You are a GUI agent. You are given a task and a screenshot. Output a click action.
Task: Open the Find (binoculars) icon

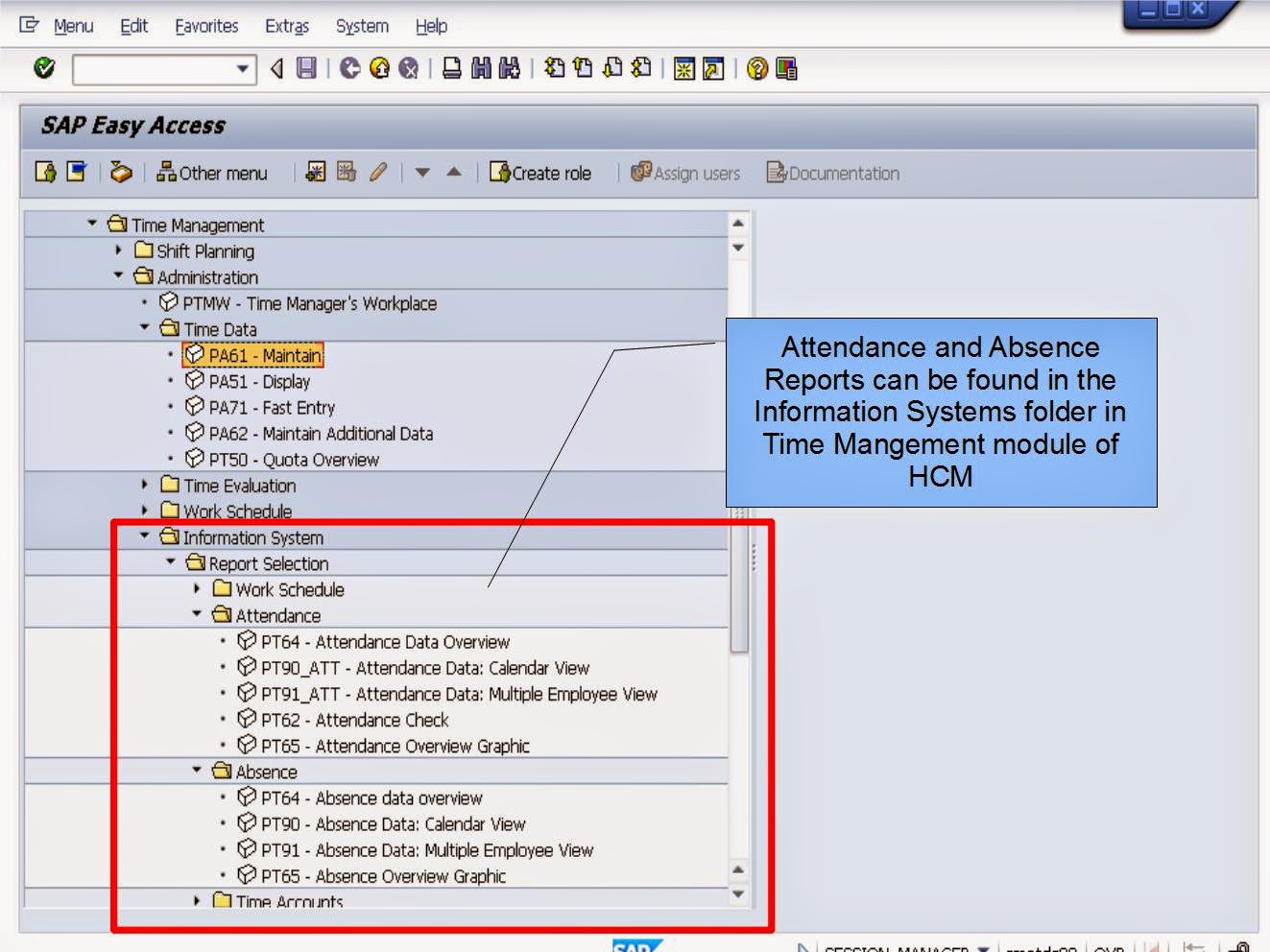pyautogui.click(x=479, y=67)
